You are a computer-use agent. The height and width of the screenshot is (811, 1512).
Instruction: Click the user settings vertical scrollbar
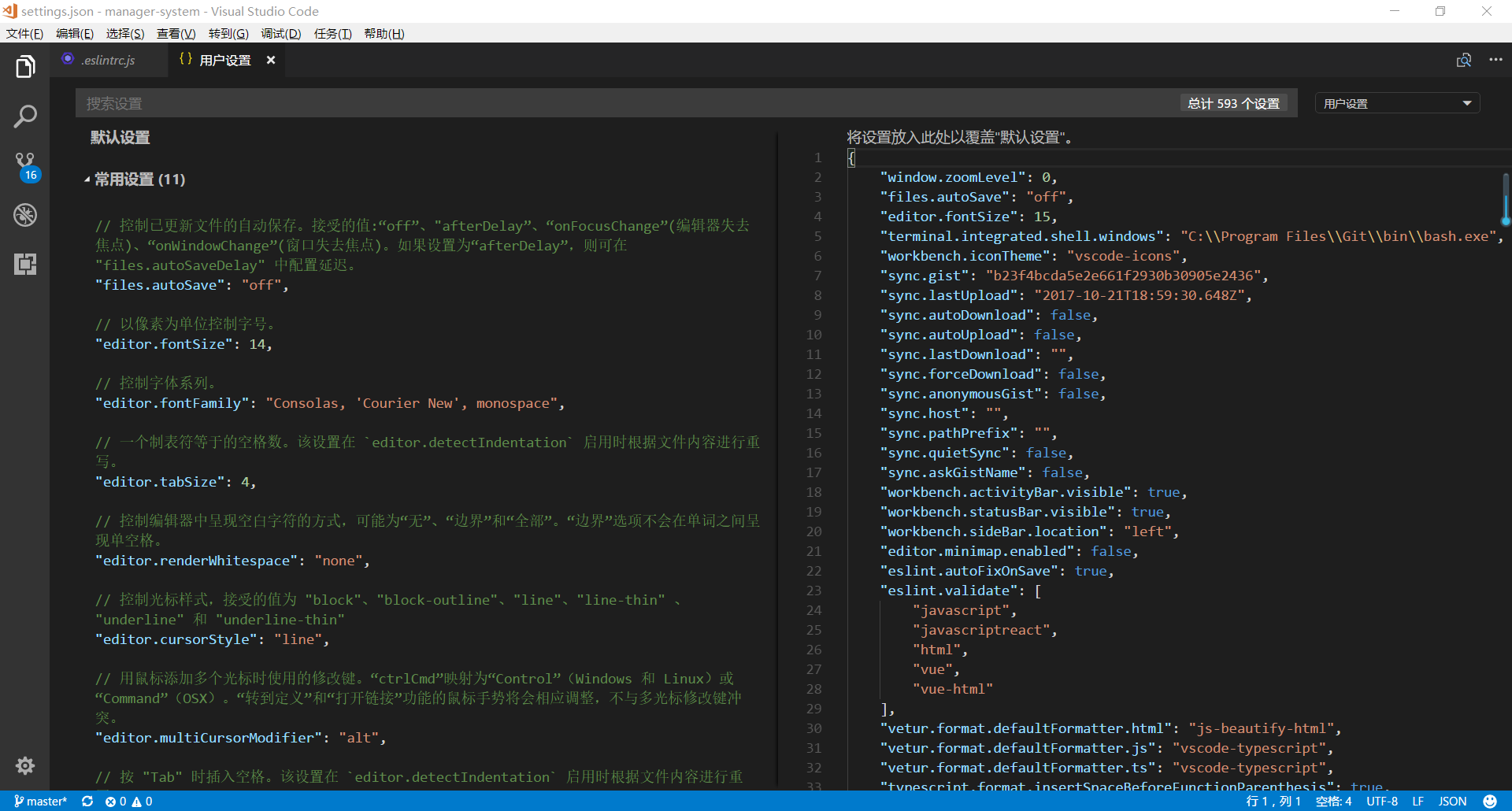pos(1506,198)
